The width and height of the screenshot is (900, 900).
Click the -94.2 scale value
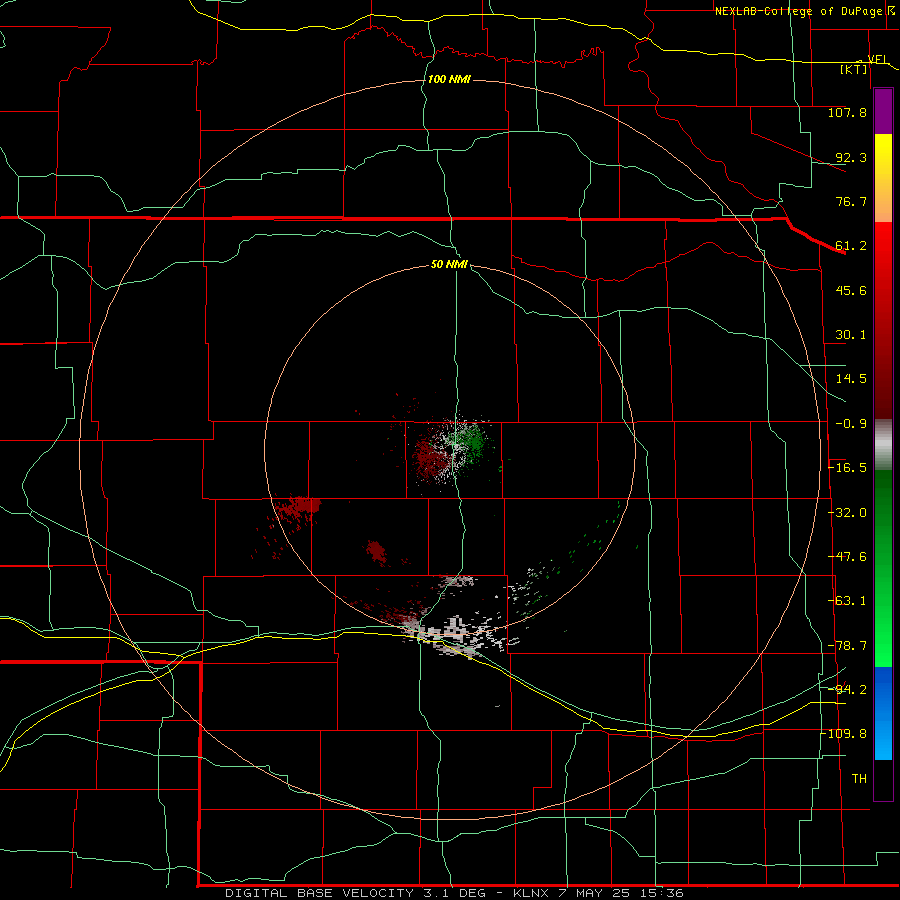point(847,690)
